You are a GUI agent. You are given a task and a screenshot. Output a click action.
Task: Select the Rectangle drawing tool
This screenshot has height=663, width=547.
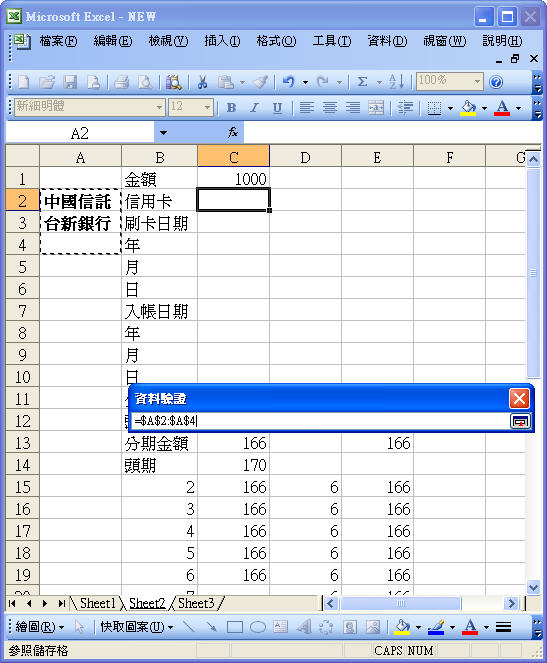pyautogui.click(x=235, y=627)
